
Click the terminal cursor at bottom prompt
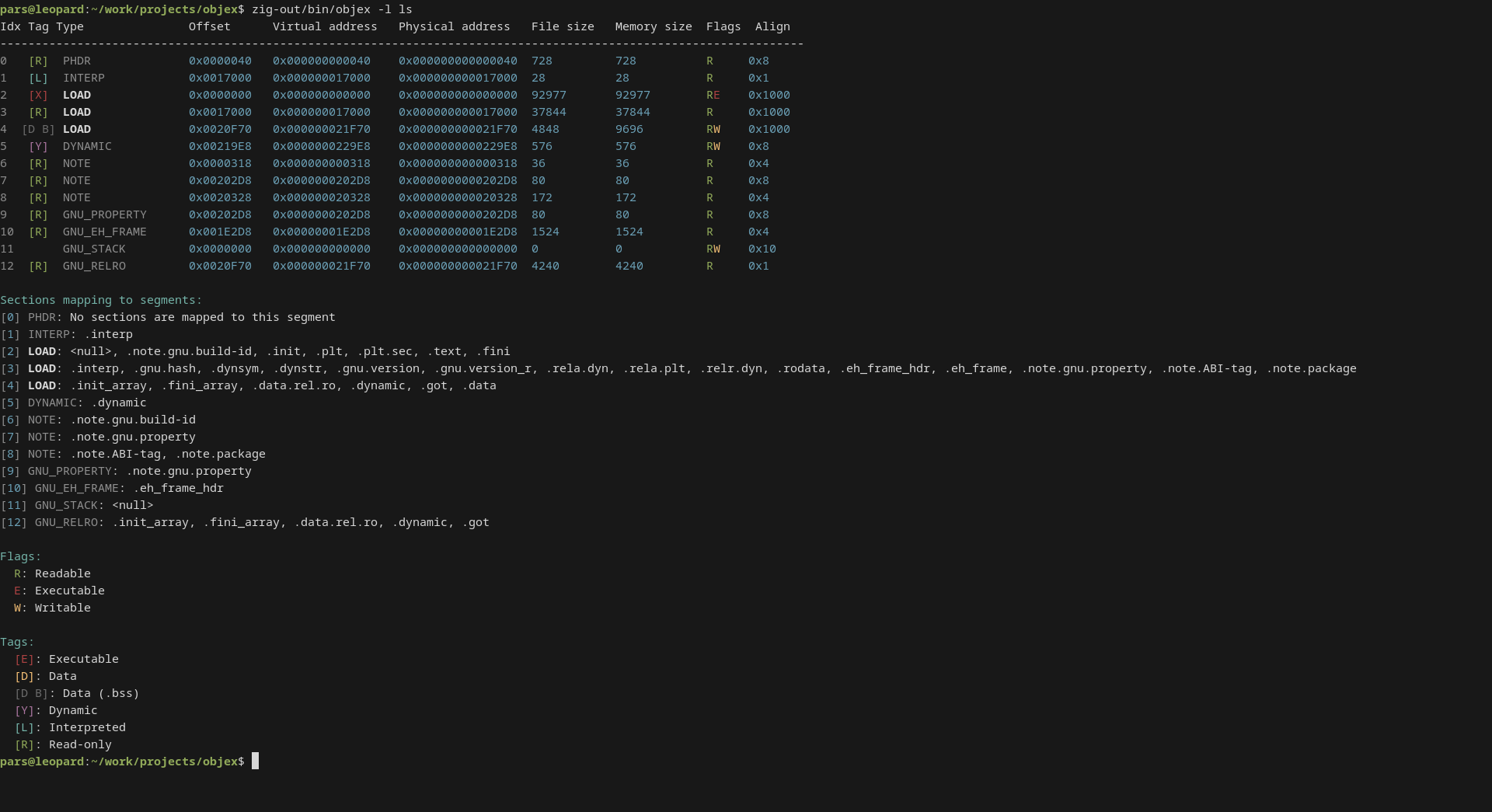pyautogui.click(x=255, y=761)
